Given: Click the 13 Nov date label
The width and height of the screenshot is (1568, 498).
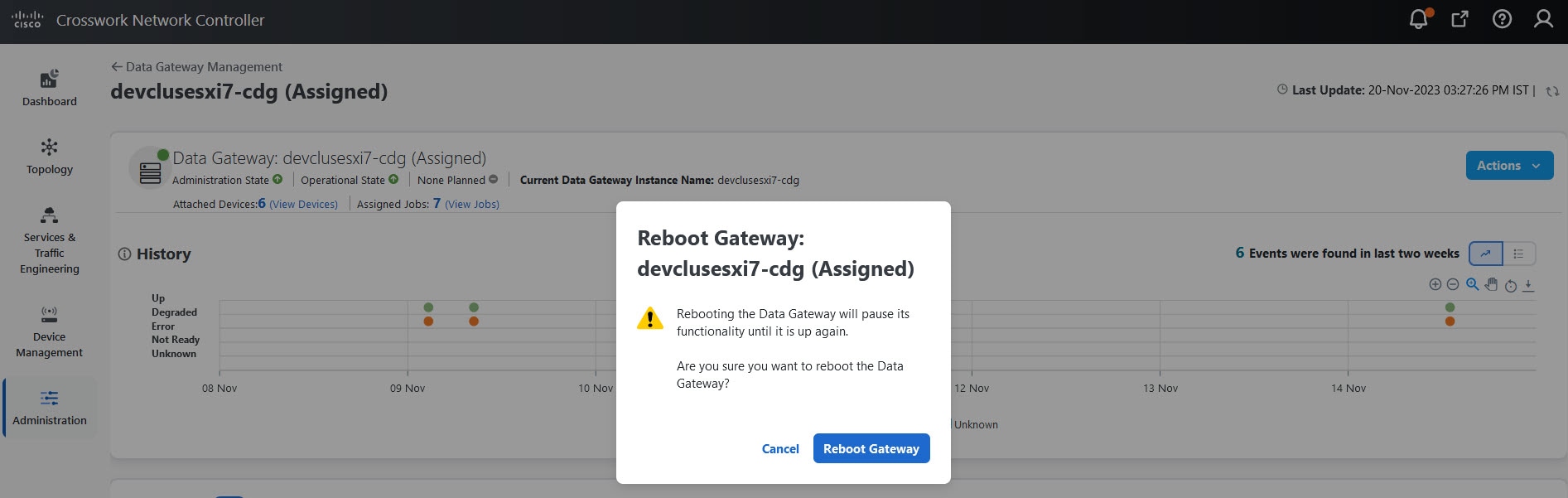Looking at the screenshot, I should [1160, 389].
